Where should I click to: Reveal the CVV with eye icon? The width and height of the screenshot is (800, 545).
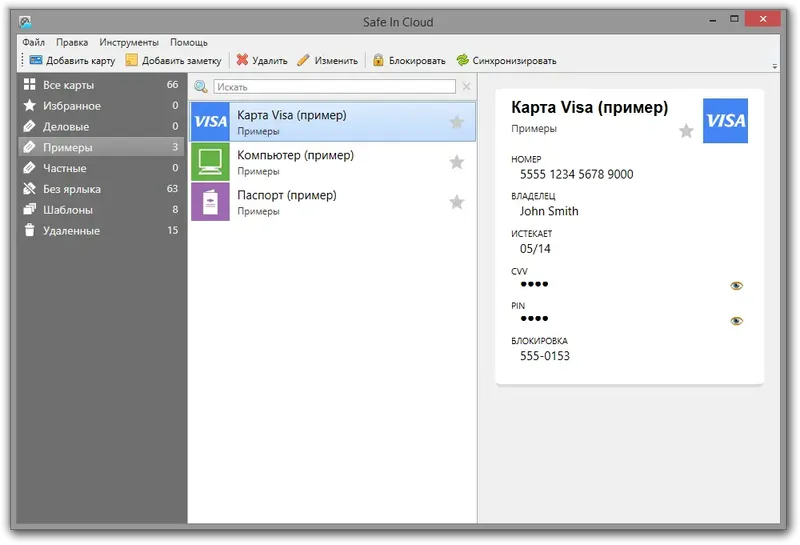tap(736, 286)
